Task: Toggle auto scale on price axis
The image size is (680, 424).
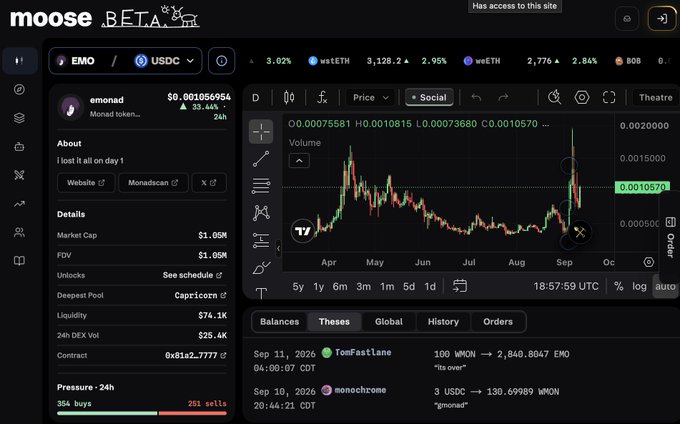Action: [665, 286]
